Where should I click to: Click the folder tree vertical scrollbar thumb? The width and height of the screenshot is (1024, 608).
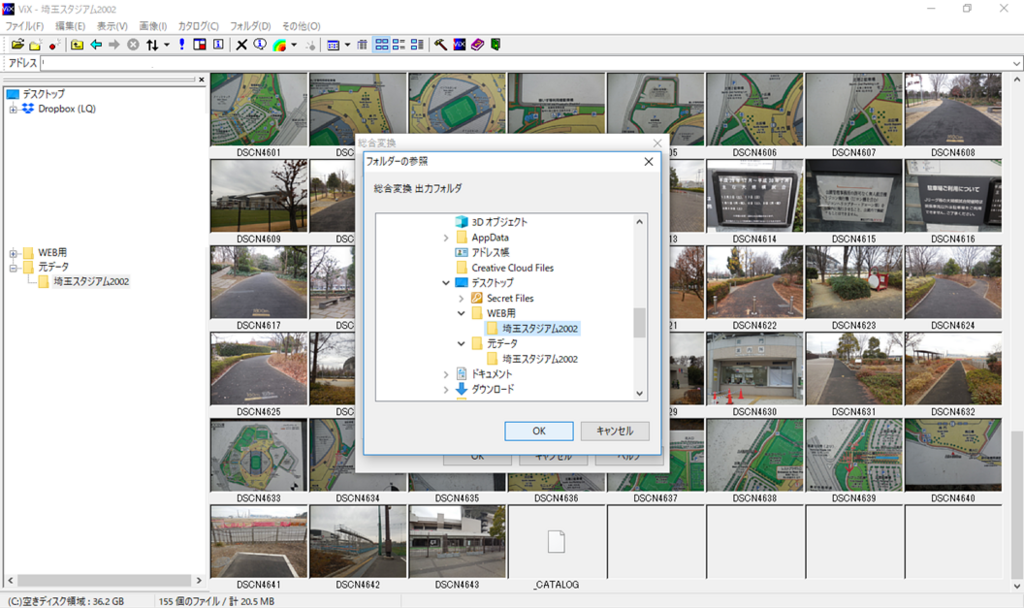point(639,323)
